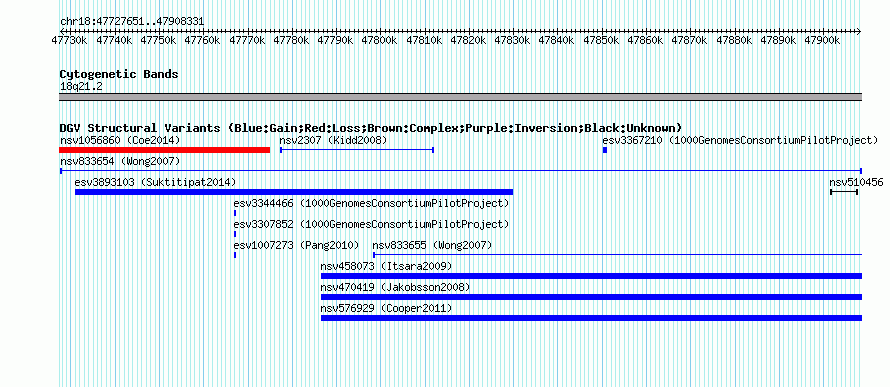
Task: Click the esv1007273 variant tick mark
Action: (x=235, y=255)
